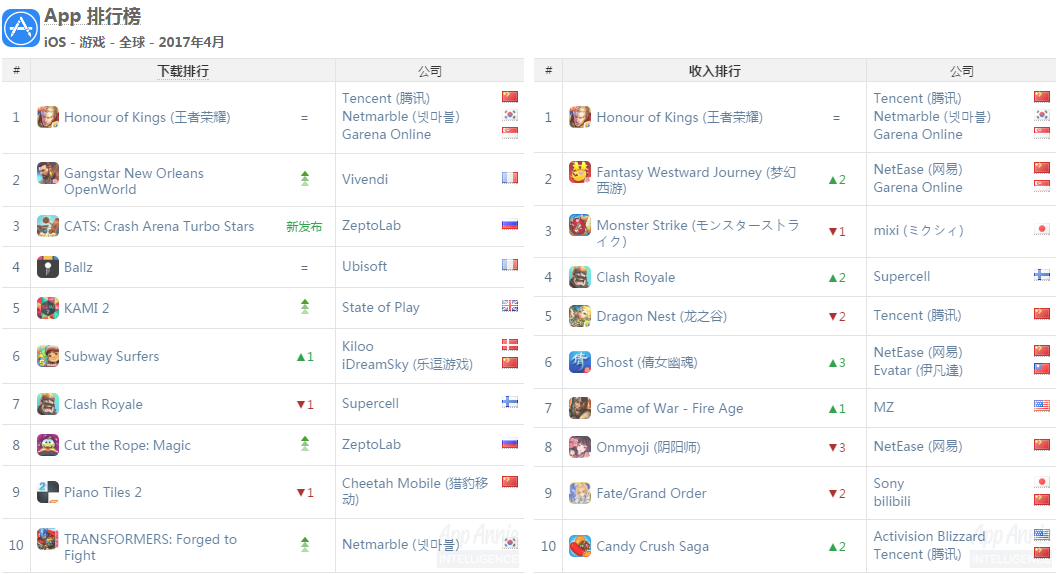This screenshot has height=574, width=1060.
Task: Click the Gangstar New Orleans game icon
Action: point(47,173)
